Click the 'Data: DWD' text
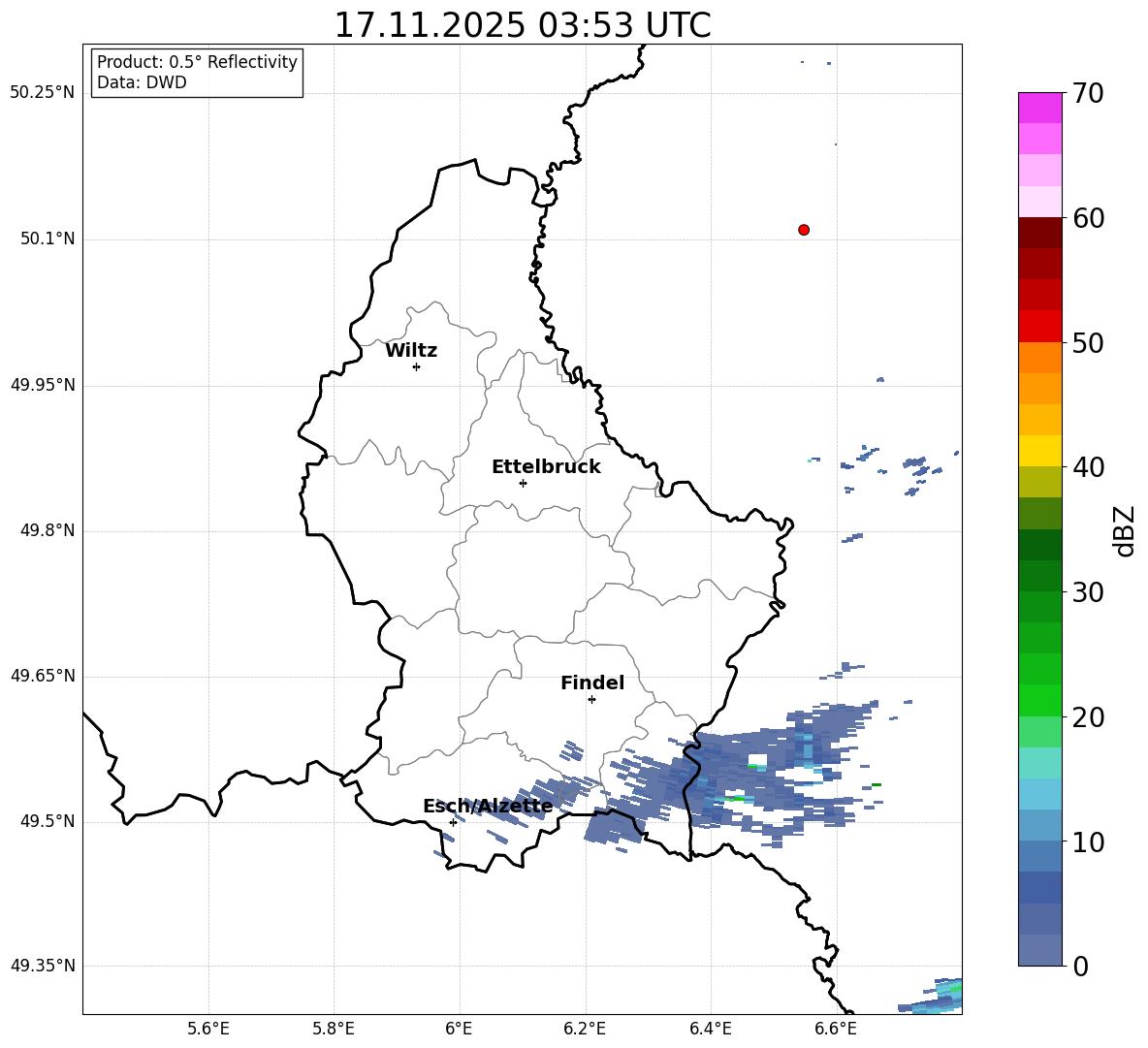 [142, 82]
